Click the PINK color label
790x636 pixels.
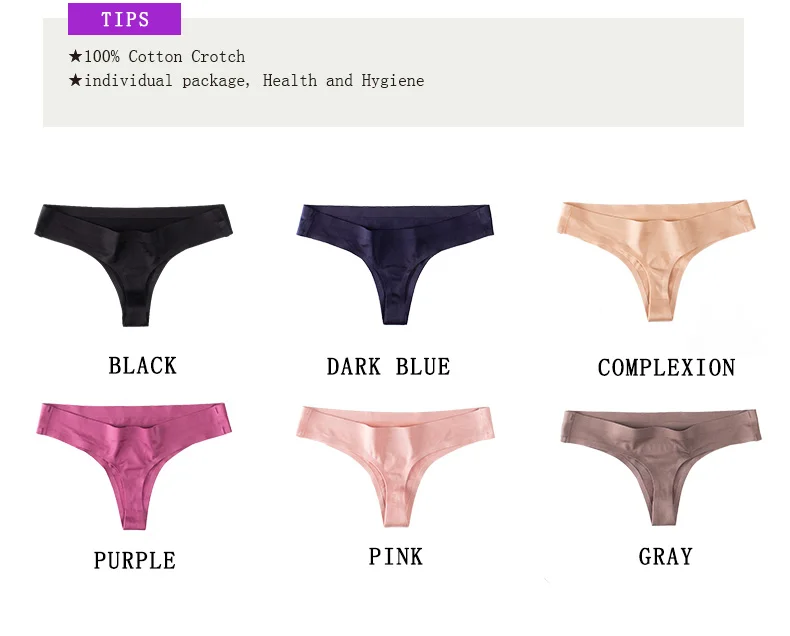click(x=396, y=556)
